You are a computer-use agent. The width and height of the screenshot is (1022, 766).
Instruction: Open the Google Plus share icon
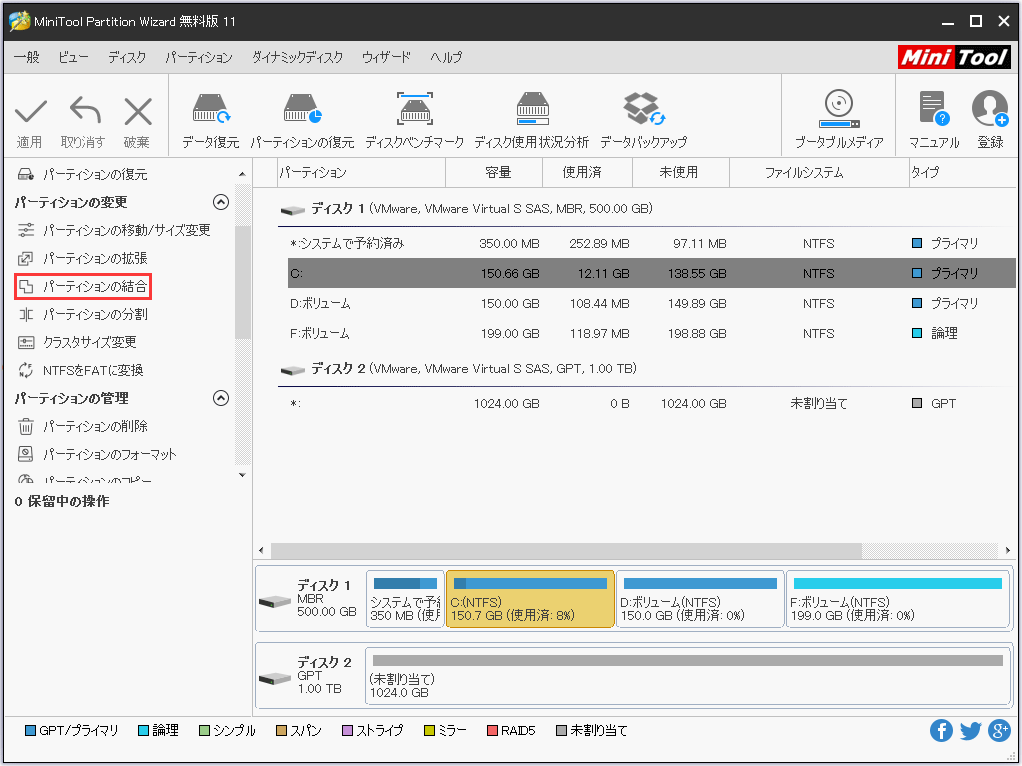coord(999,731)
